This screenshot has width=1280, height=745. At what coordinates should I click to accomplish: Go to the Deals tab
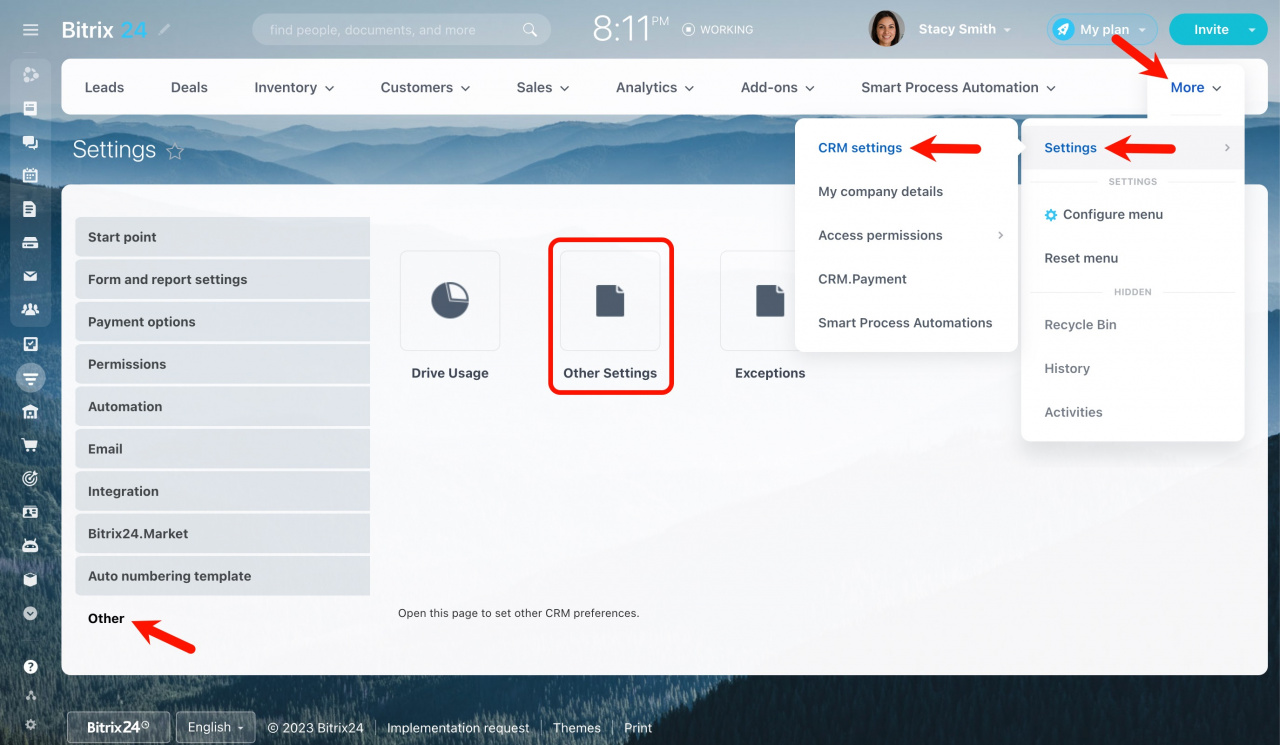click(189, 88)
